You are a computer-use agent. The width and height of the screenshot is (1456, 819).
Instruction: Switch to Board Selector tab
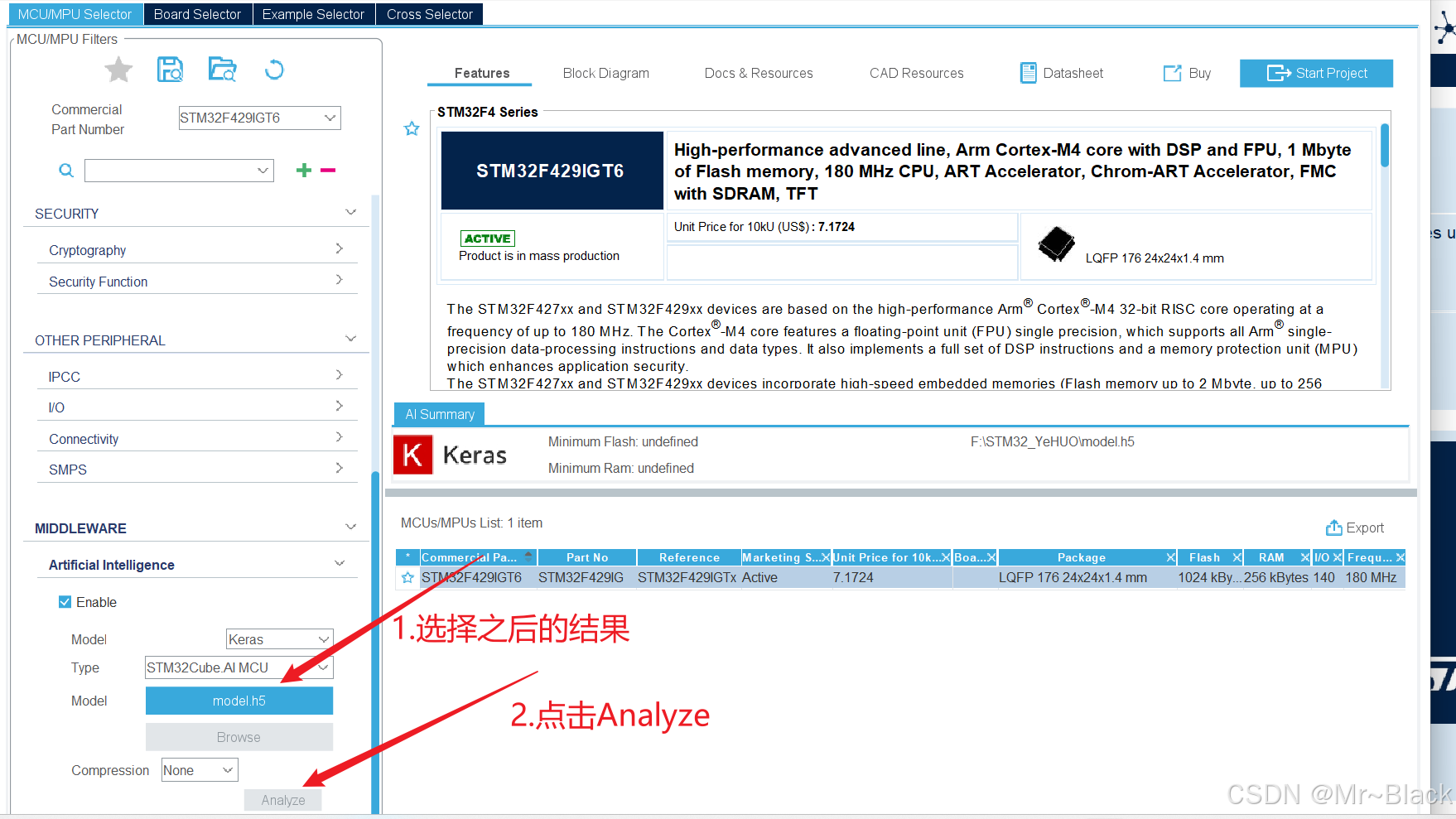click(197, 14)
